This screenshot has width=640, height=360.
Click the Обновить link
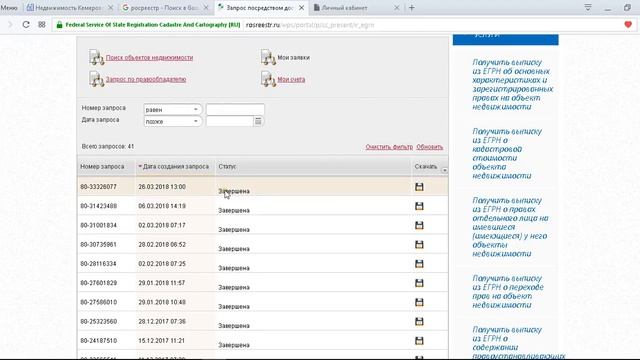point(429,147)
